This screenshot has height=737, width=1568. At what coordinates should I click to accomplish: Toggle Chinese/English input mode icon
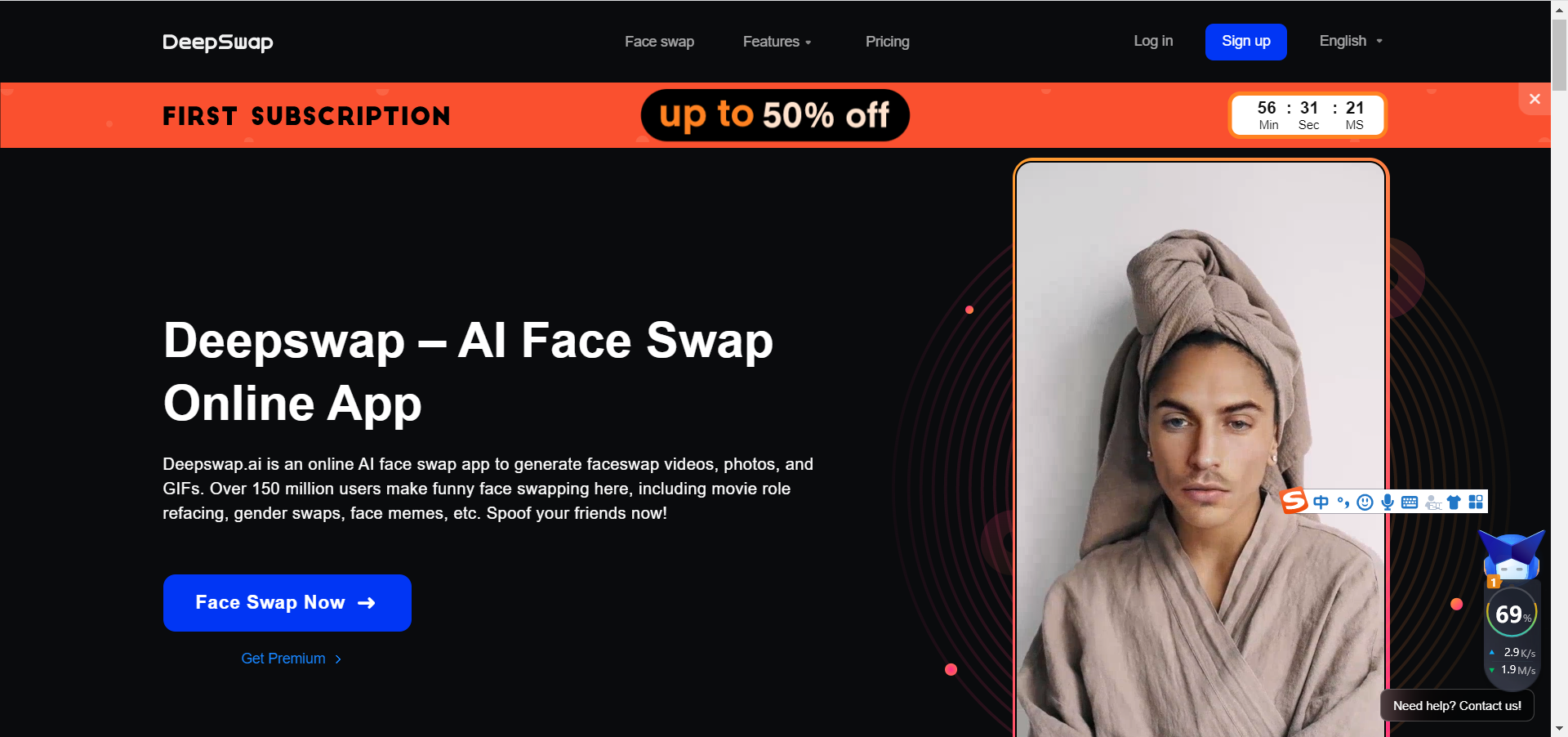coord(1321,502)
